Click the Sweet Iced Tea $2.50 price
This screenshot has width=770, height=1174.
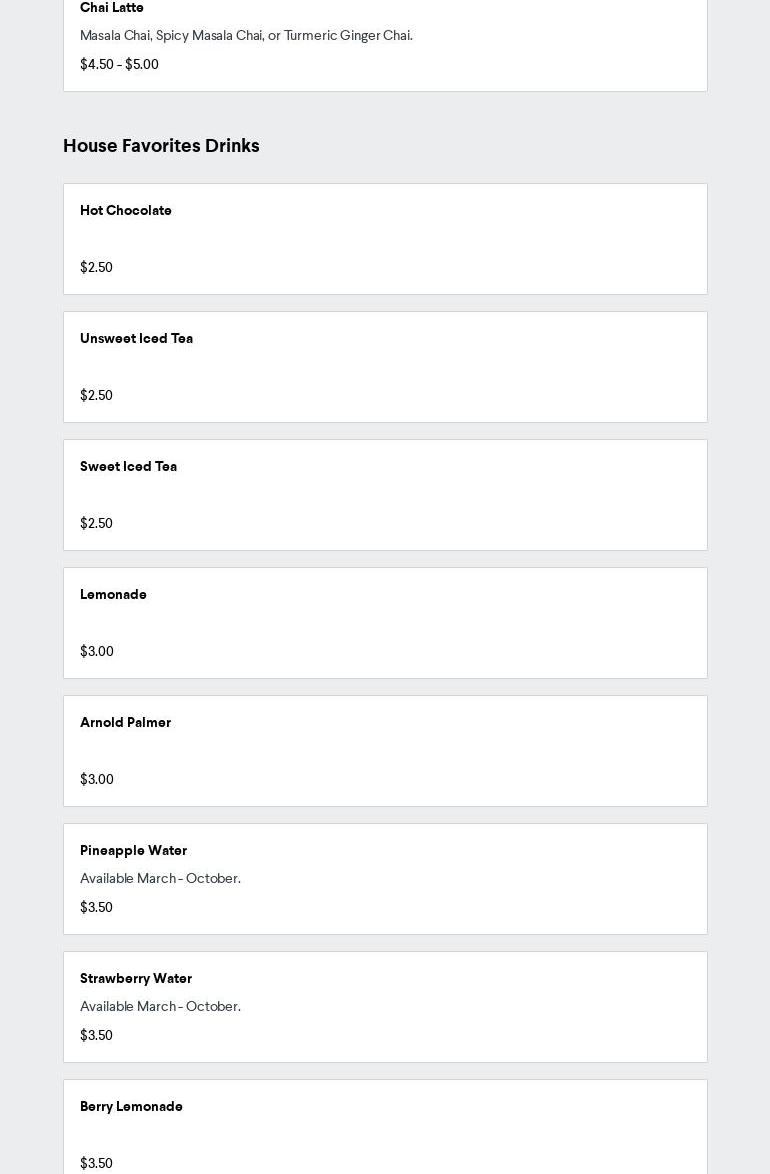[x=96, y=524]
